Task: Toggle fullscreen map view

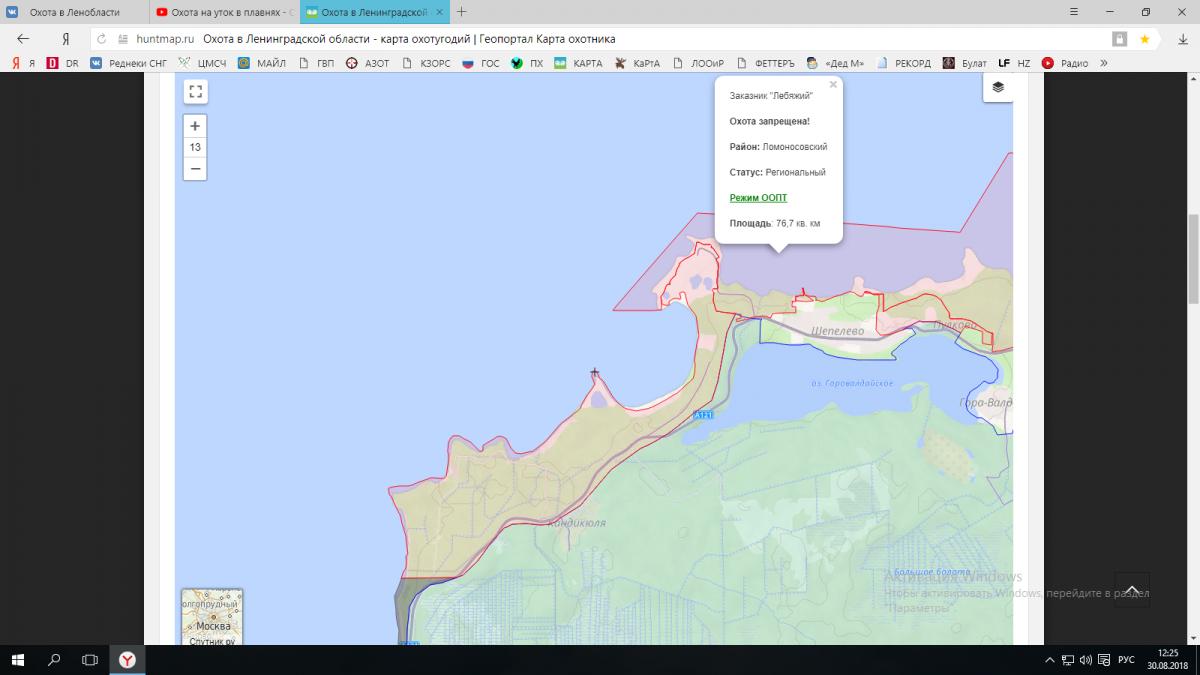Action: coord(195,92)
